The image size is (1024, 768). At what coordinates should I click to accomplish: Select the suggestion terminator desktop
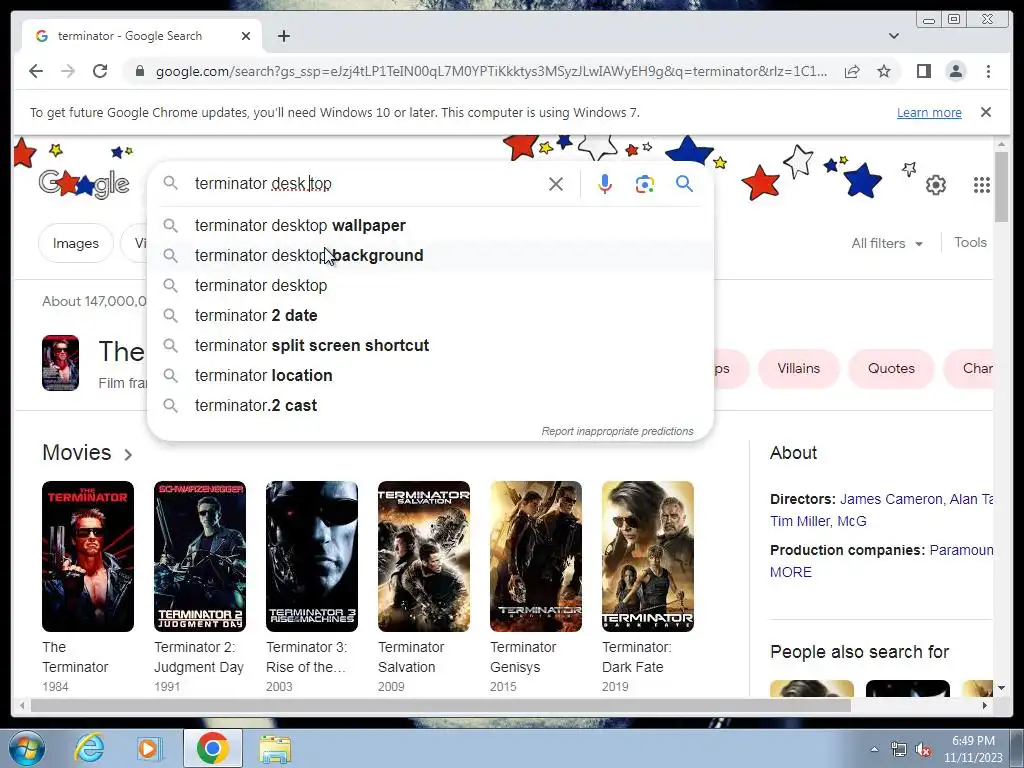(430, 285)
